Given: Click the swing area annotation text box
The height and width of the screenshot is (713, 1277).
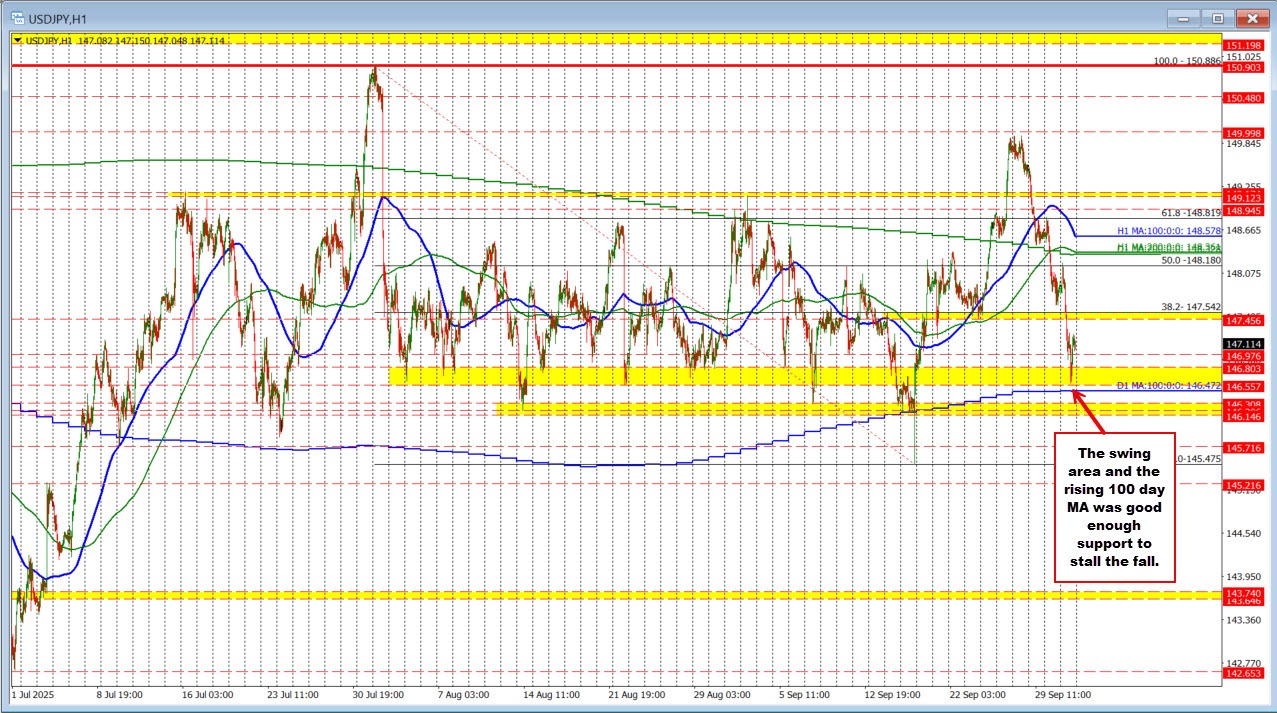Looking at the screenshot, I should [x=1115, y=506].
